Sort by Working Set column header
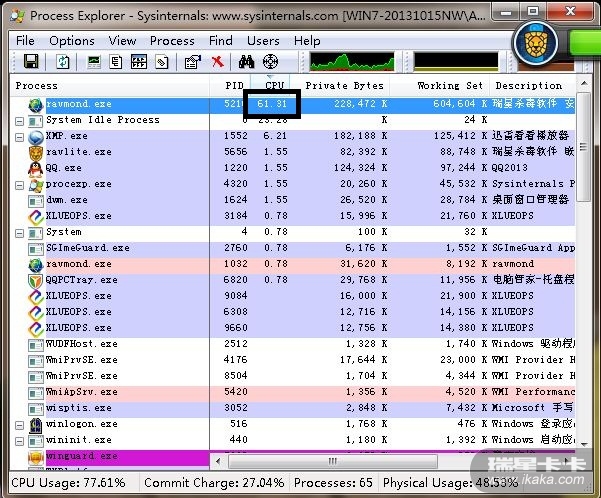601x498 pixels. click(440, 85)
